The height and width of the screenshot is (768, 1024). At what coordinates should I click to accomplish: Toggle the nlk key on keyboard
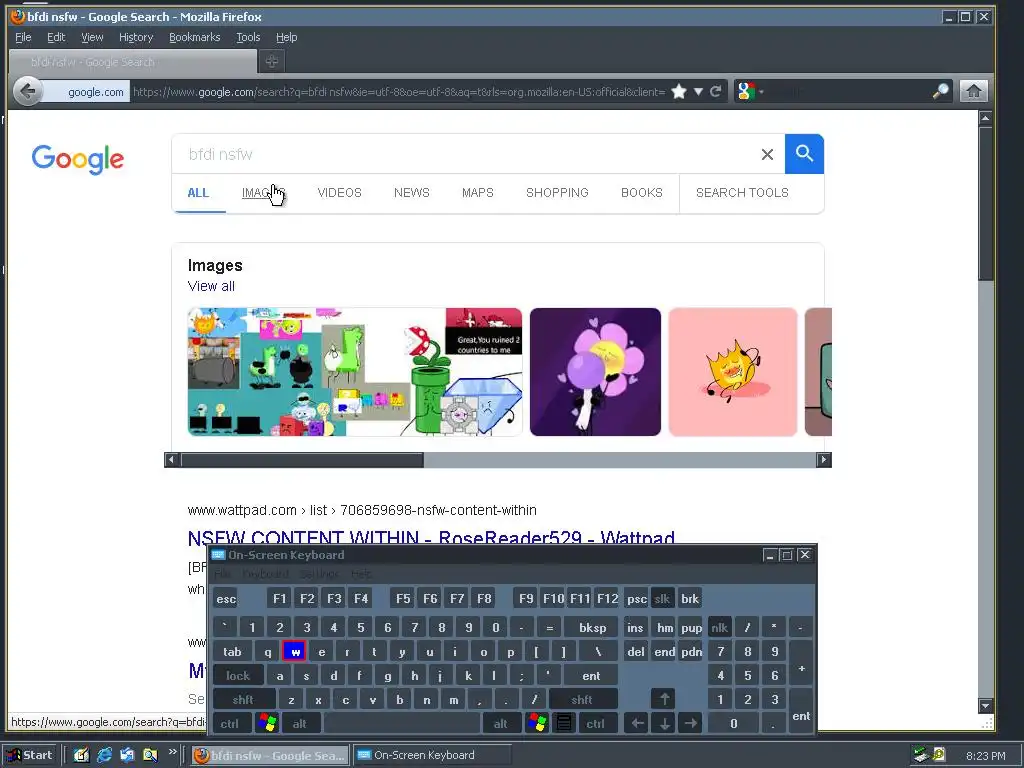click(719, 628)
